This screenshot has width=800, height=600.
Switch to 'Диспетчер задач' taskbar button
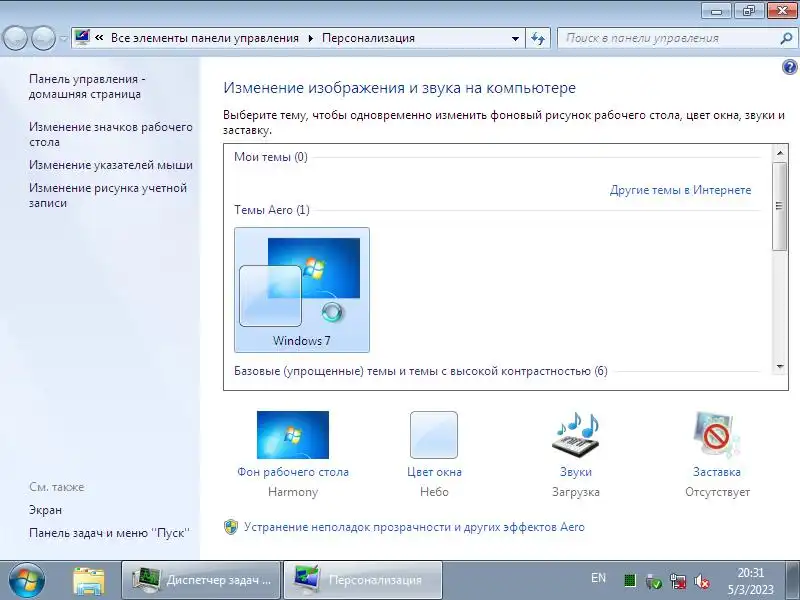tap(201, 580)
